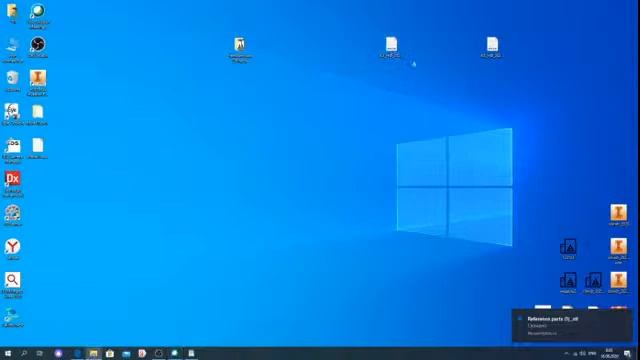Click the purple circle assistant taskbar icon
Viewport: 640px width, 360px height.
(58, 353)
